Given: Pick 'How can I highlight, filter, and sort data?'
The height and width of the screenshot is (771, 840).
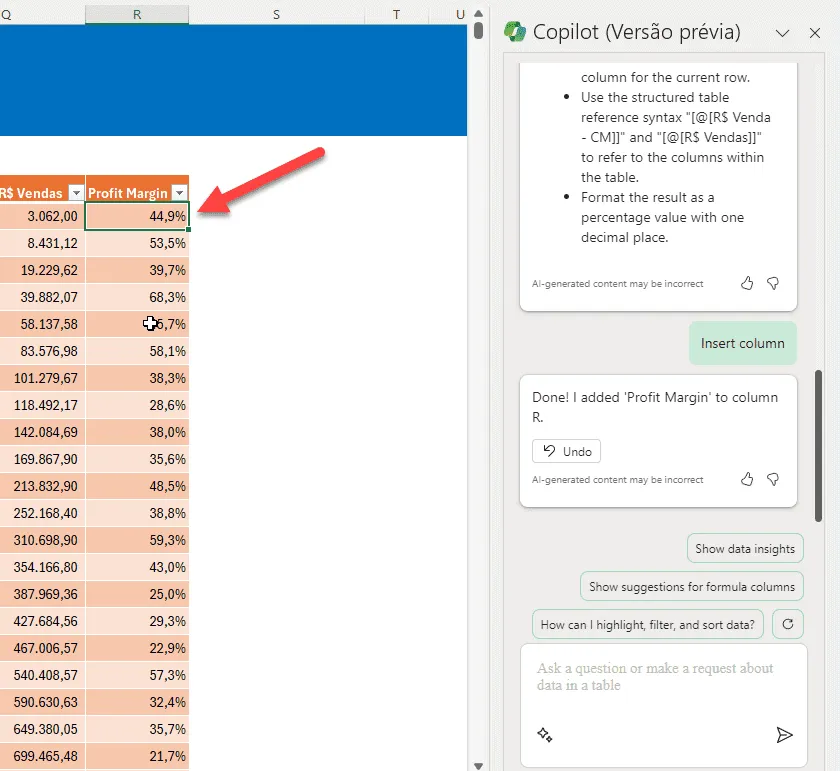Looking at the screenshot, I should (x=647, y=624).
